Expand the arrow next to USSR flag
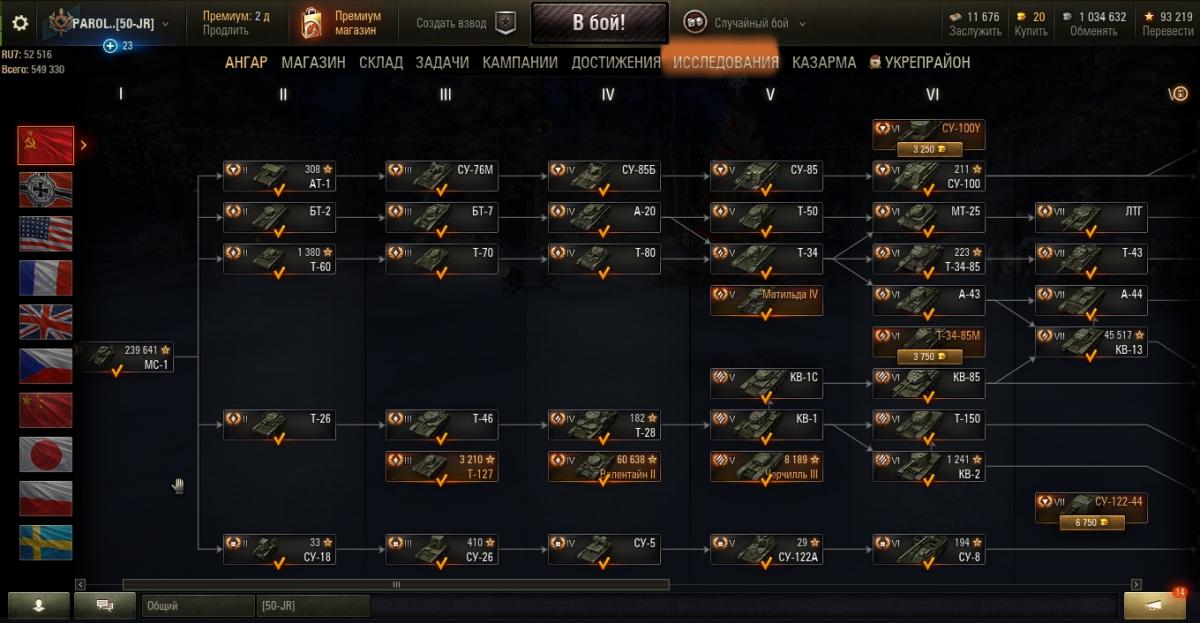 tap(84, 145)
